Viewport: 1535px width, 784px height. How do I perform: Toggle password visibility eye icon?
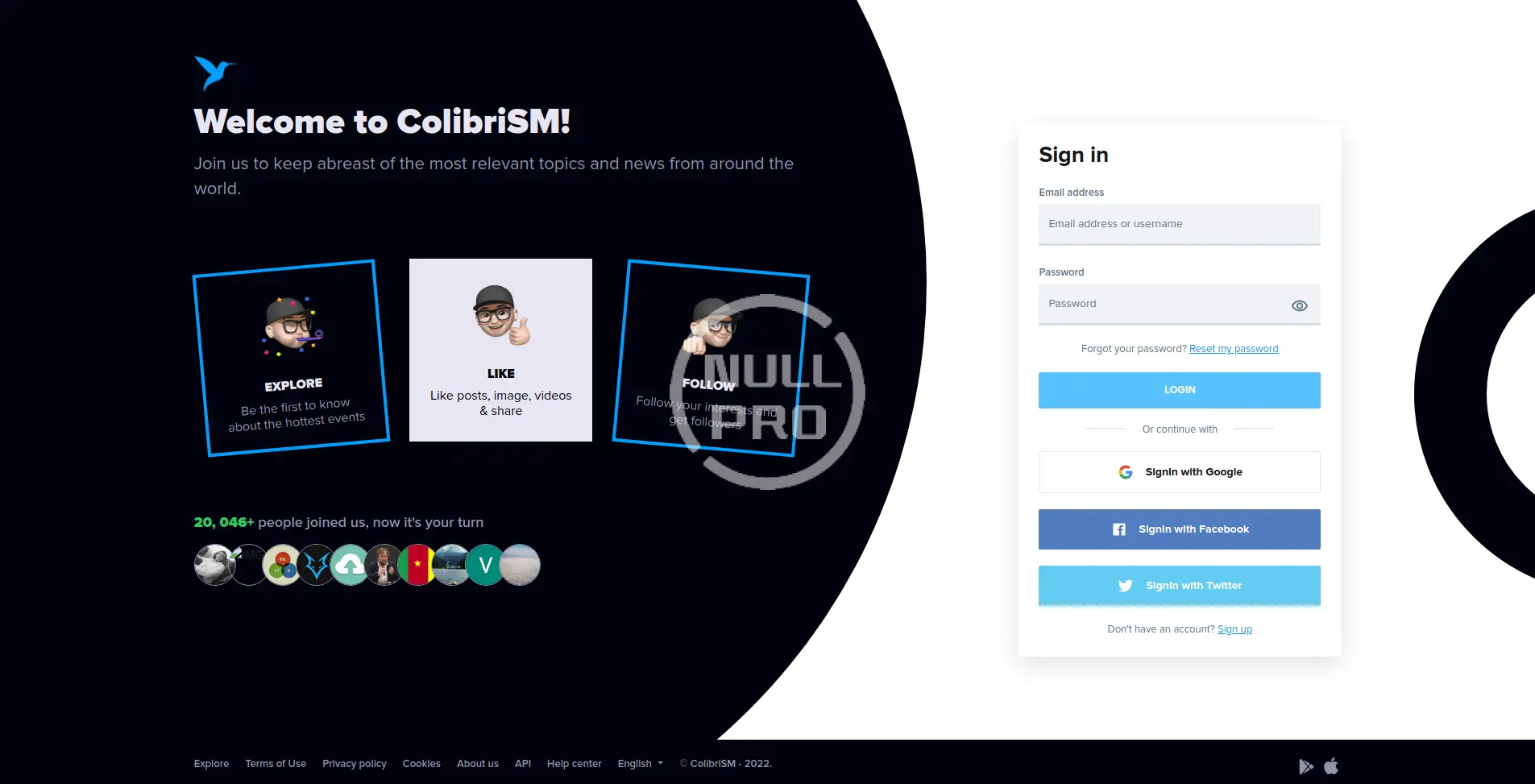[x=1300, y=305]
